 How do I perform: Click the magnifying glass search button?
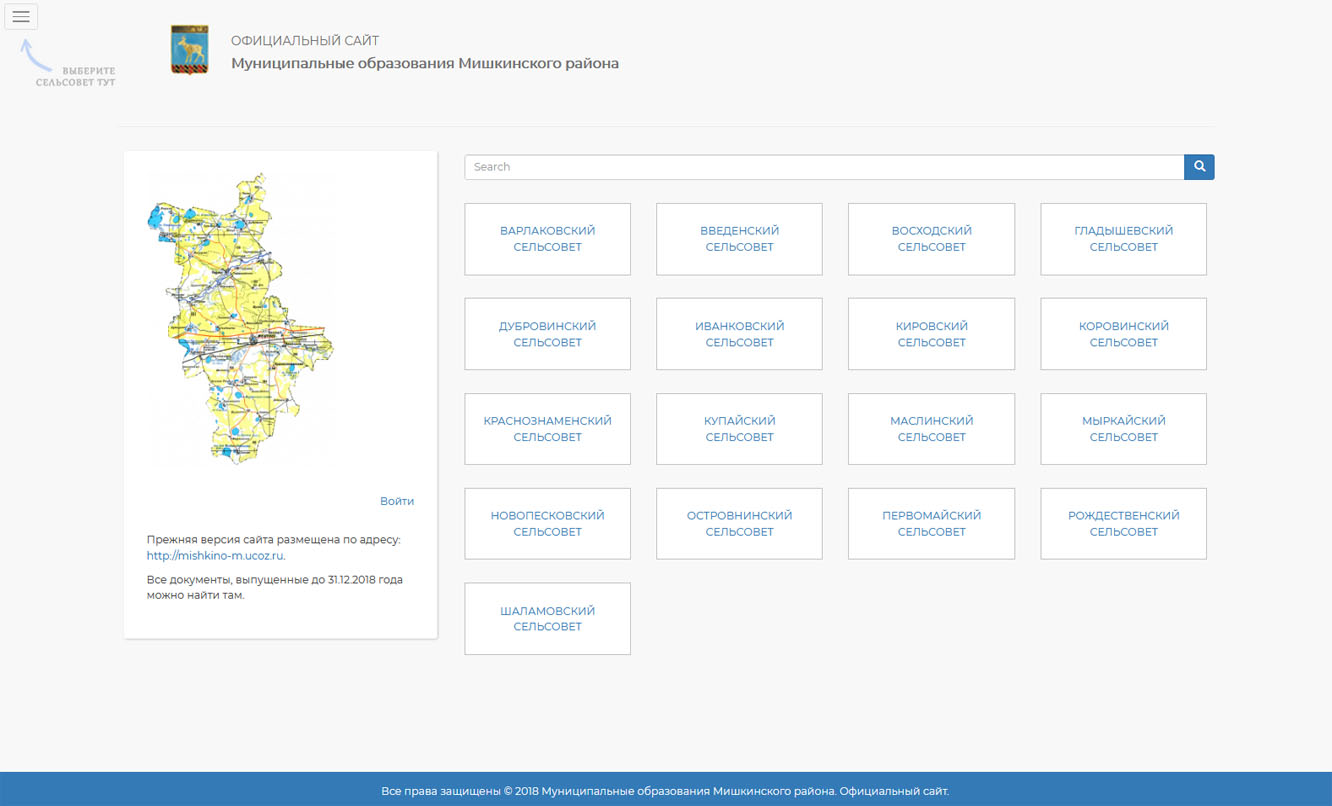[1199, 167]
